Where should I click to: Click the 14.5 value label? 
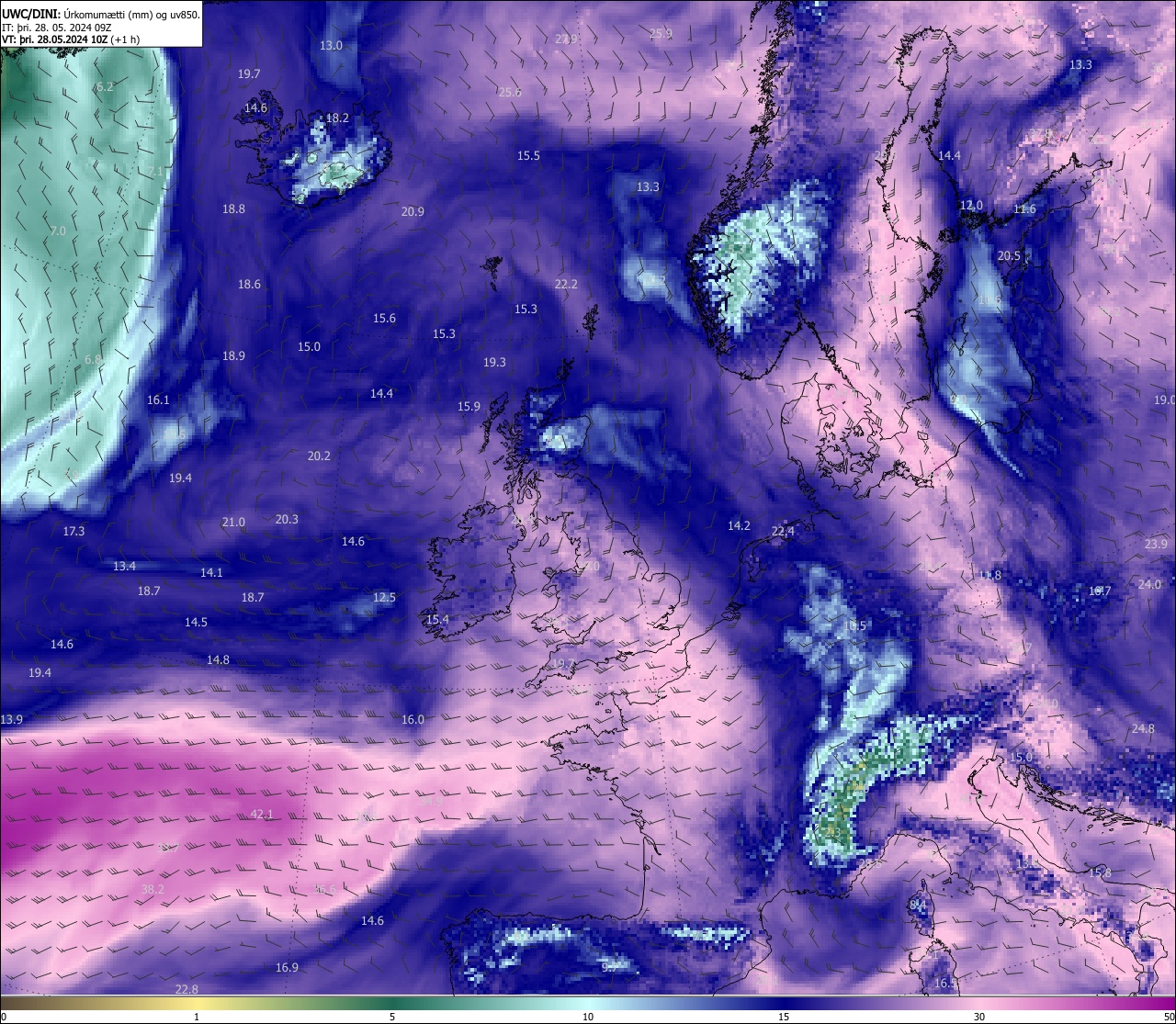click(x=196, y=622)
